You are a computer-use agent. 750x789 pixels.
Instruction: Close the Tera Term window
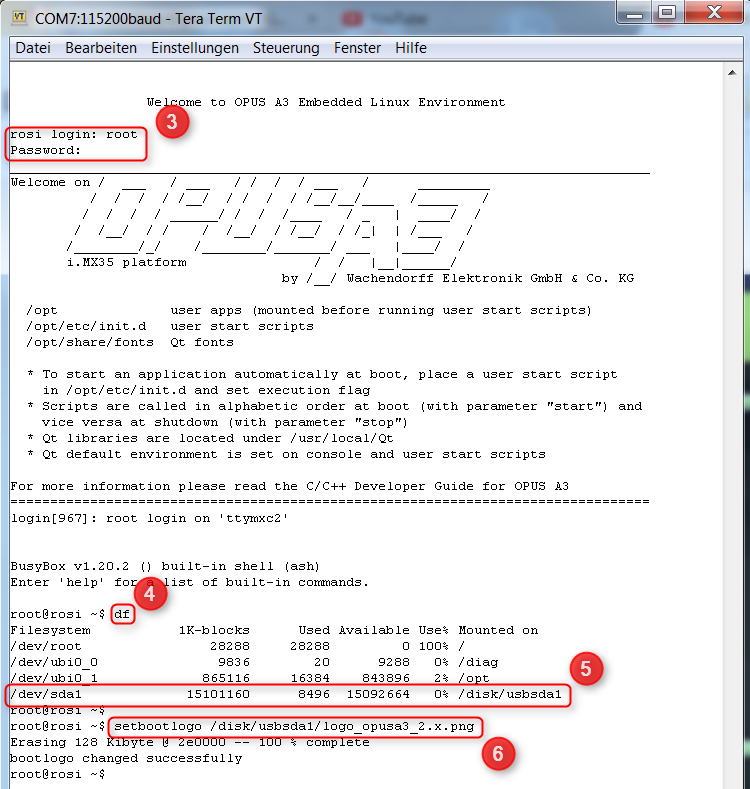pyautogui.click(x=714, y=13)
